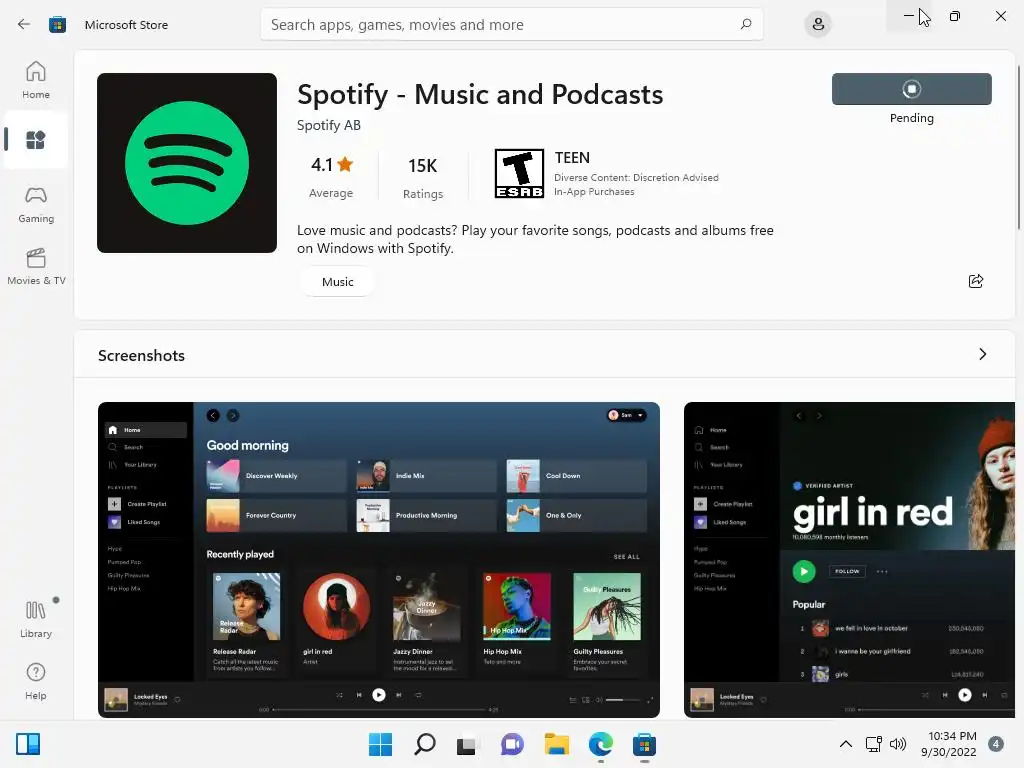Open the Spotify AB publisher link
The width and height of the screenshot is (1024, 768).
[328, 125]
